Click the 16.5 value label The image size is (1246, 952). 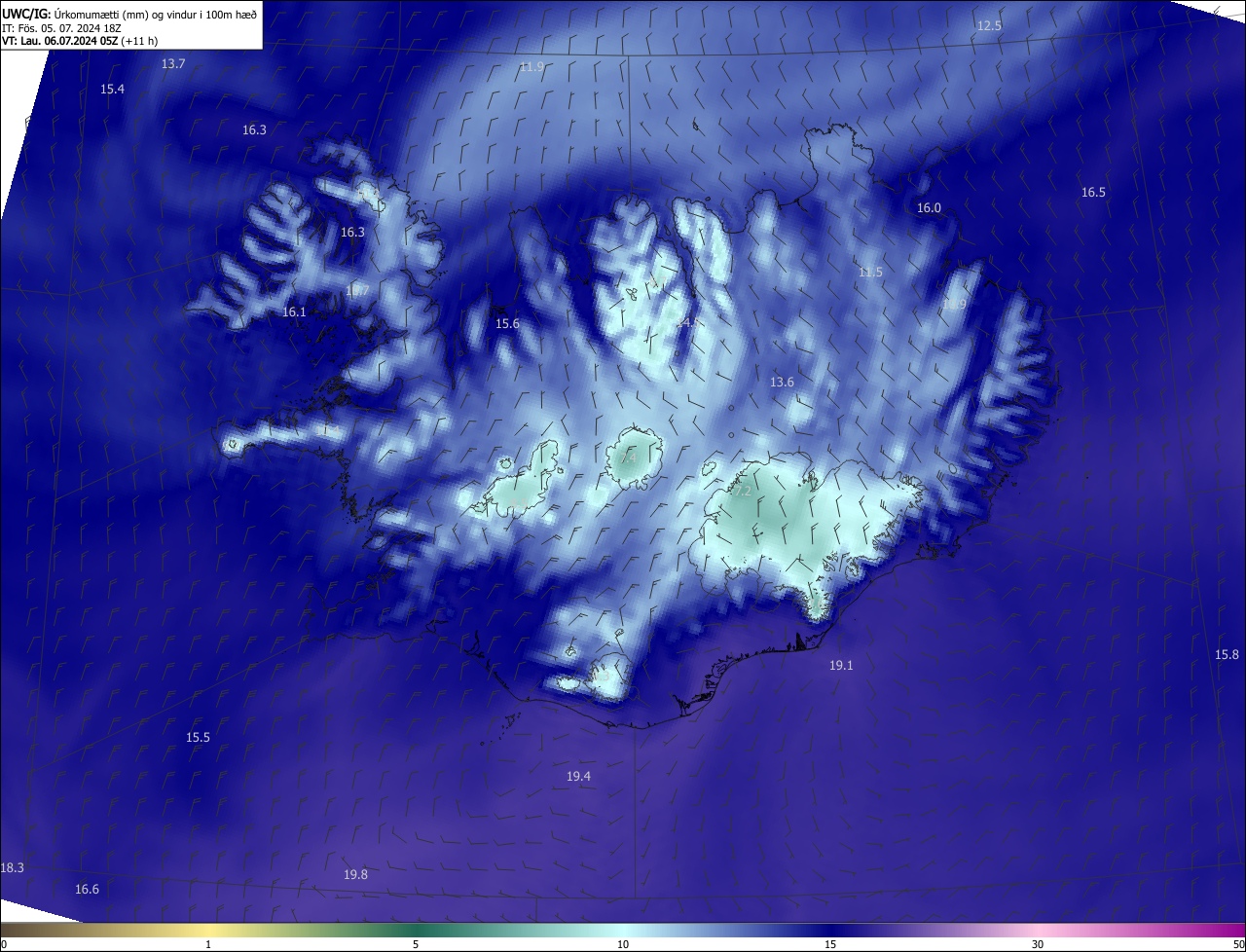tap(1093, 193)
